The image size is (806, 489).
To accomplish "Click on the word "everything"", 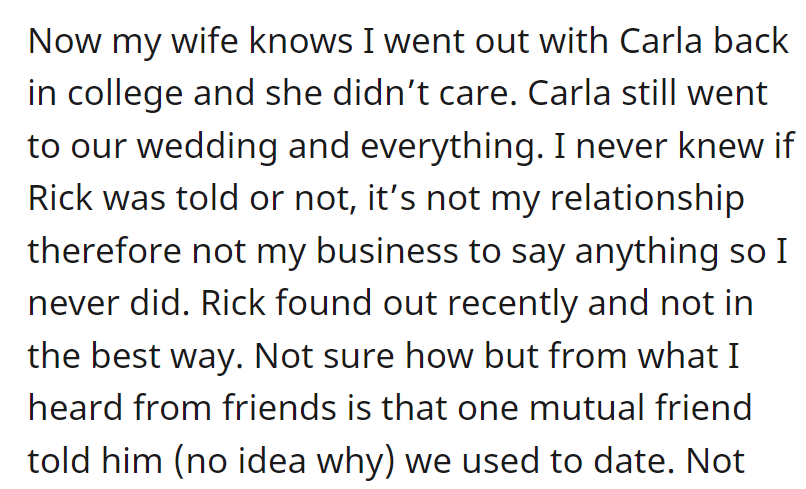I will coord(451,146).
